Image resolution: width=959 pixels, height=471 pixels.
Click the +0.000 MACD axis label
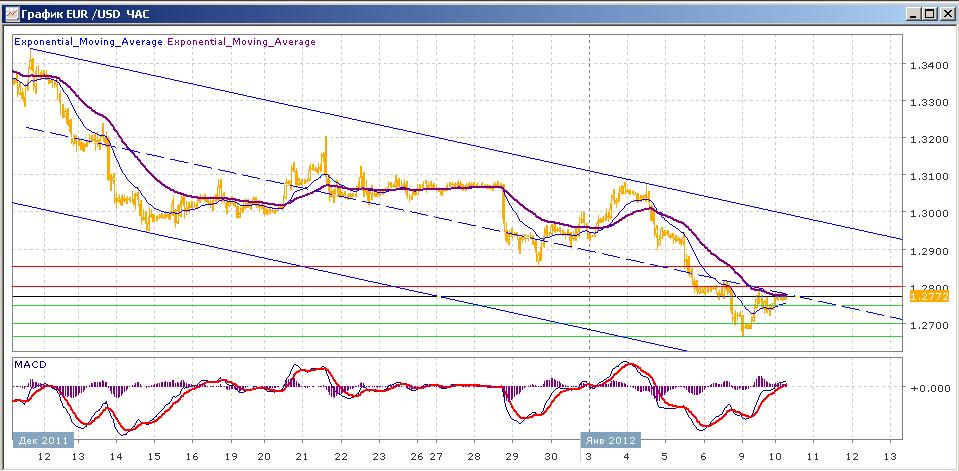pos(926,387)
